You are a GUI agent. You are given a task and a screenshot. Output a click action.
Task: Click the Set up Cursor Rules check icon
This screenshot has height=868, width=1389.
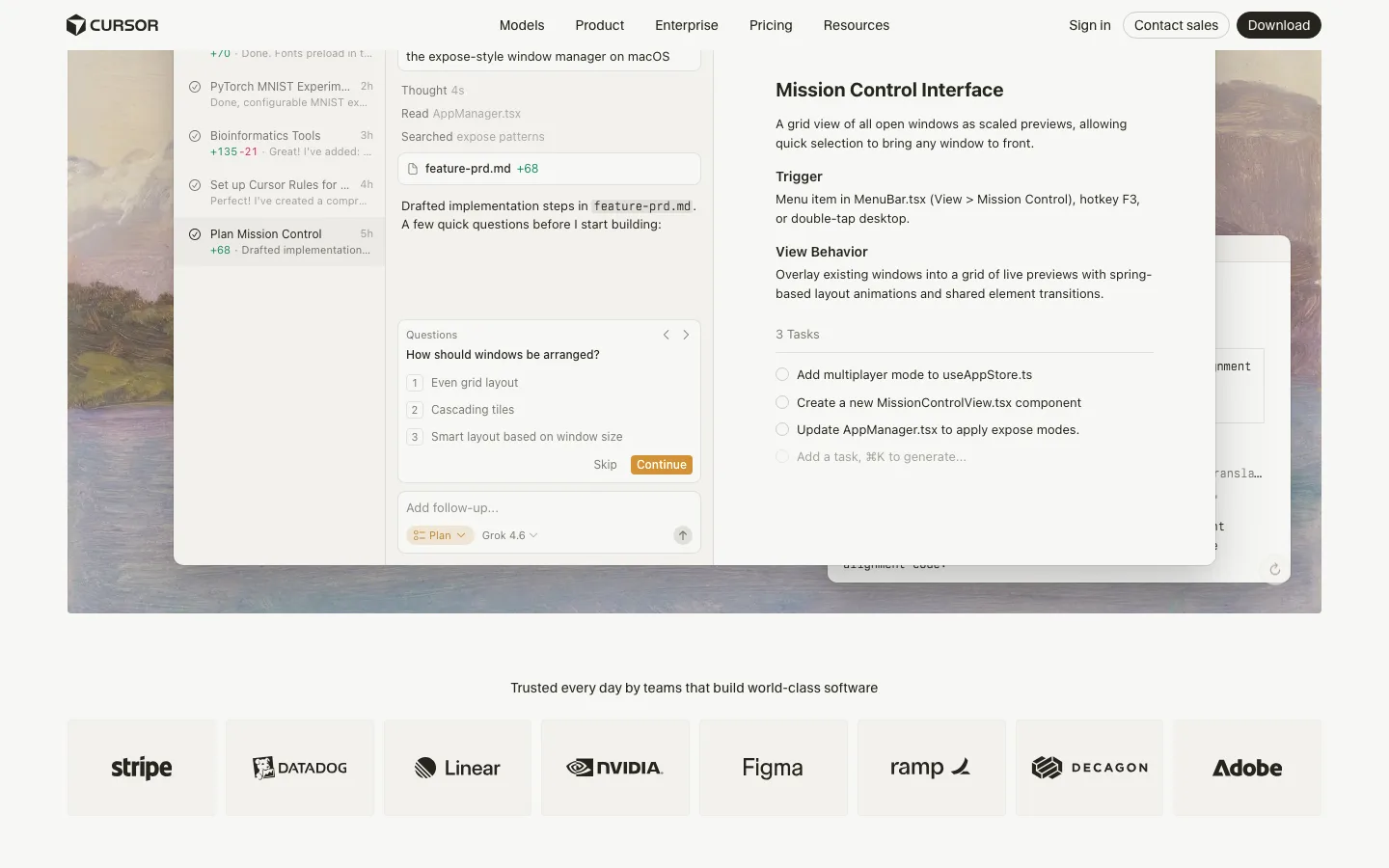click(195, 185)
